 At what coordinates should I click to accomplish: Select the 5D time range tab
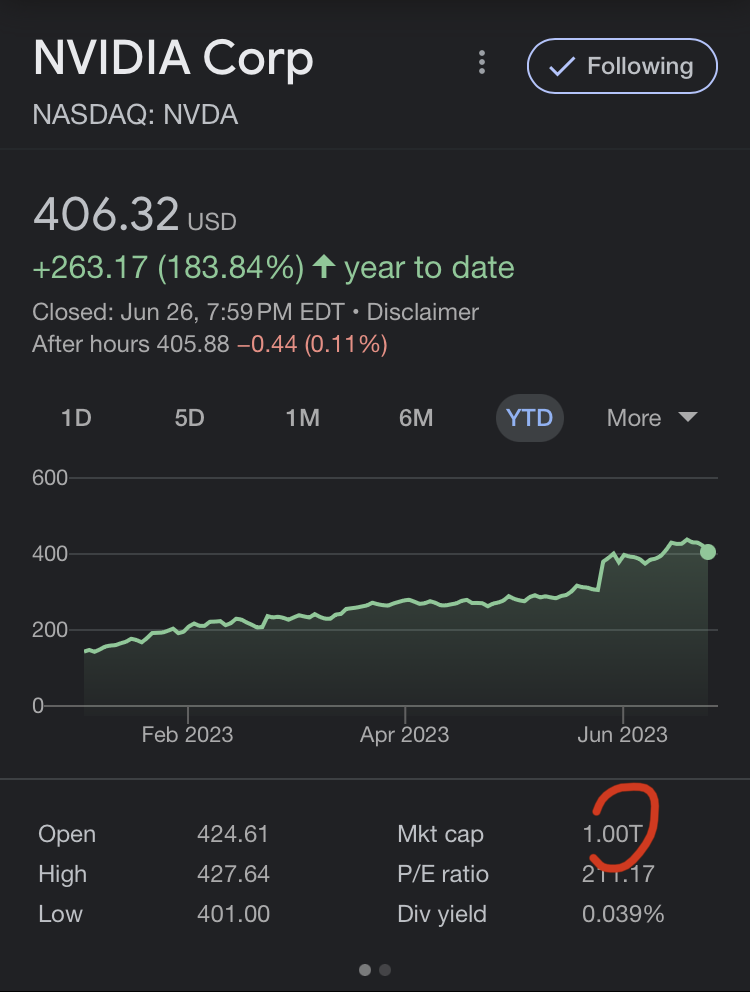(x=189, y=418)
